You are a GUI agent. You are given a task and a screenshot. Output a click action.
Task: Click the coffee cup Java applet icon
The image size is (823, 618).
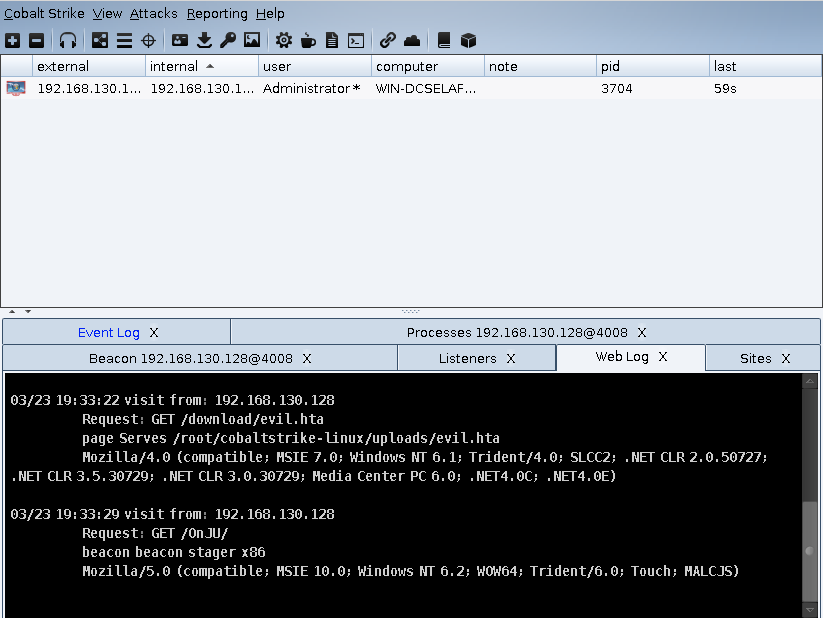pos(308,40)
